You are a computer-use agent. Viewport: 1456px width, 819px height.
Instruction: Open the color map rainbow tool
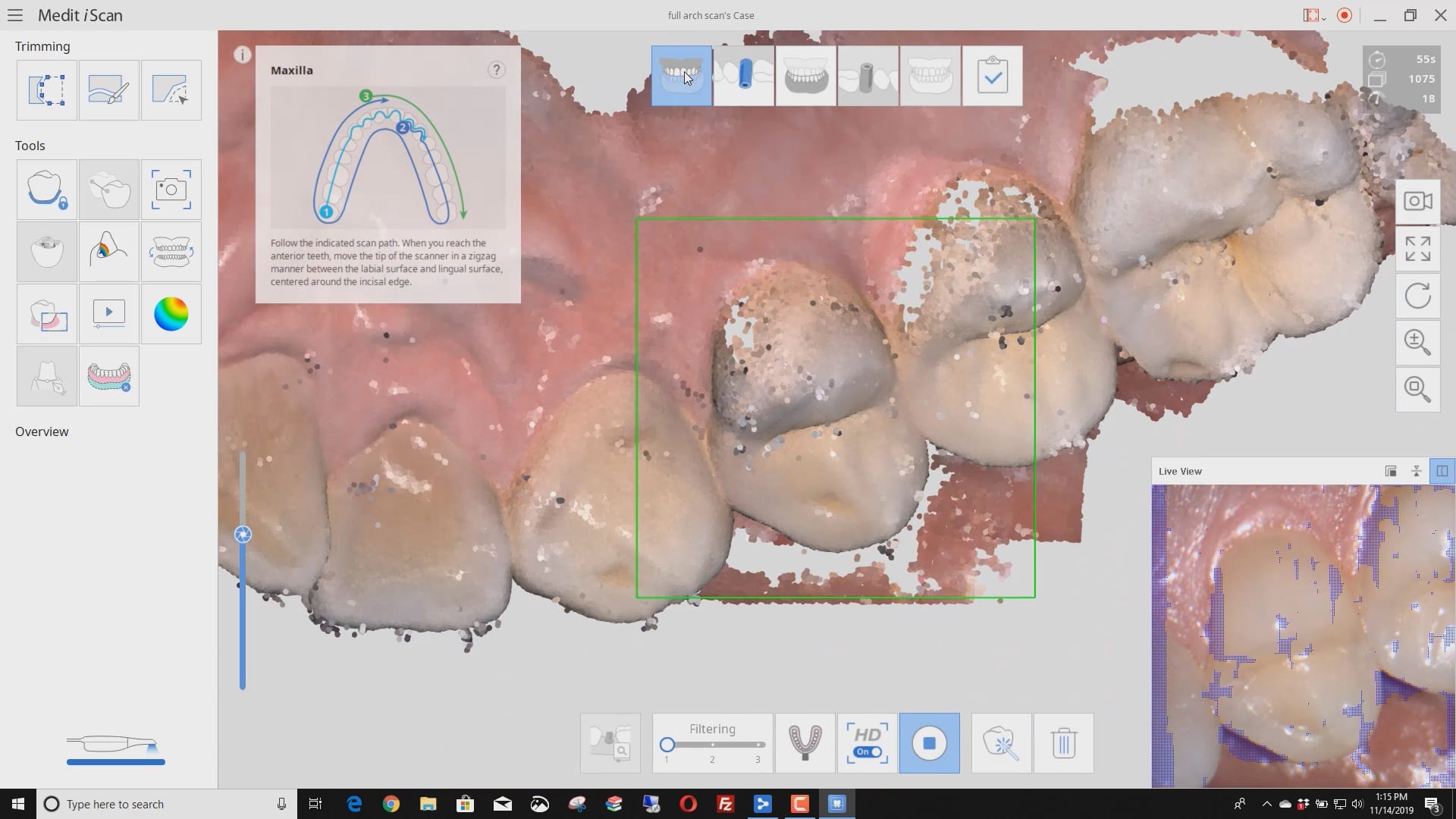(171, 314)
